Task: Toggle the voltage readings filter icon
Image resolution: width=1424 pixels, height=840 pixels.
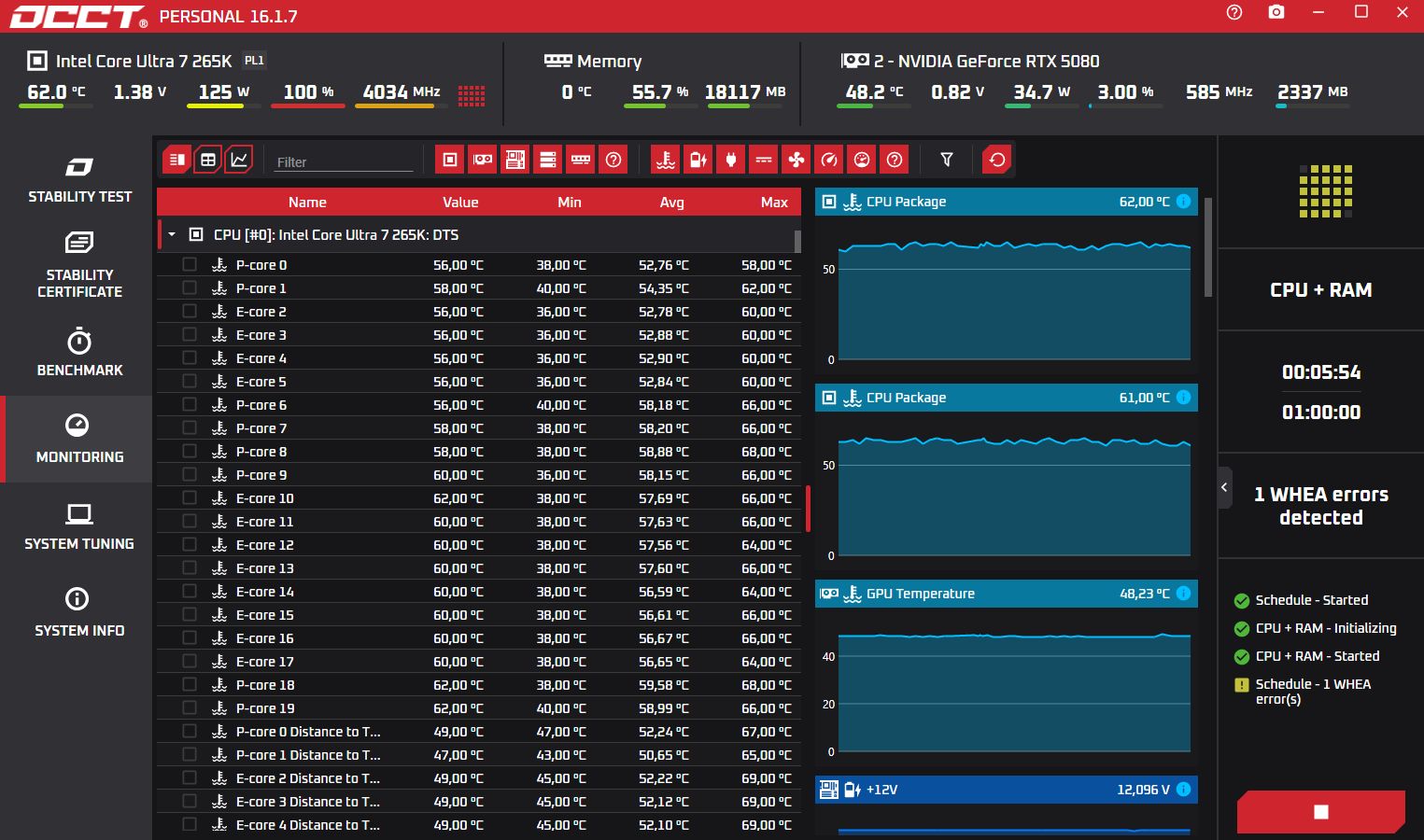Action: tap(698, 160)
